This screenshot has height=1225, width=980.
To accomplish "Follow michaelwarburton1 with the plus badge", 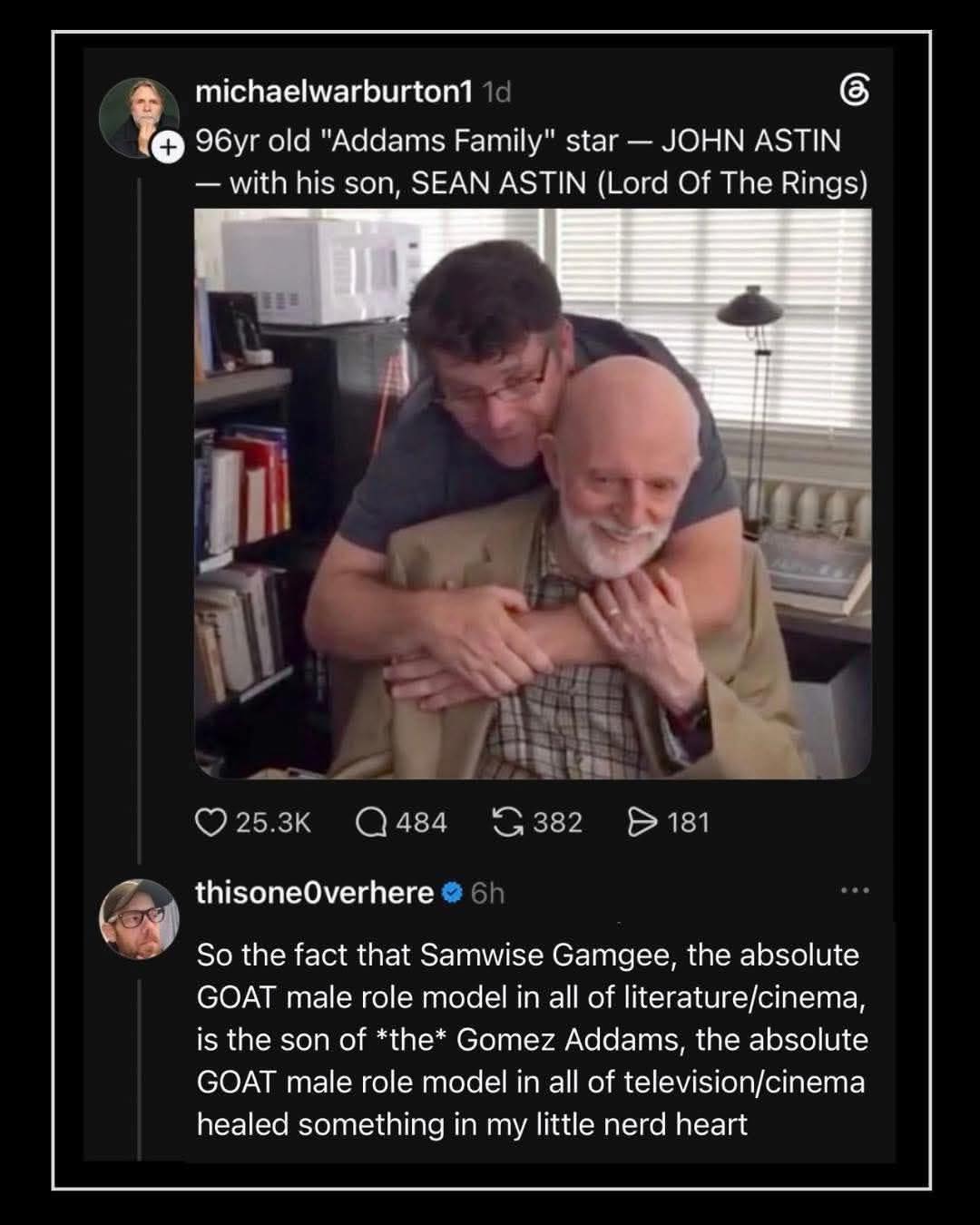I will coord(167,148).
